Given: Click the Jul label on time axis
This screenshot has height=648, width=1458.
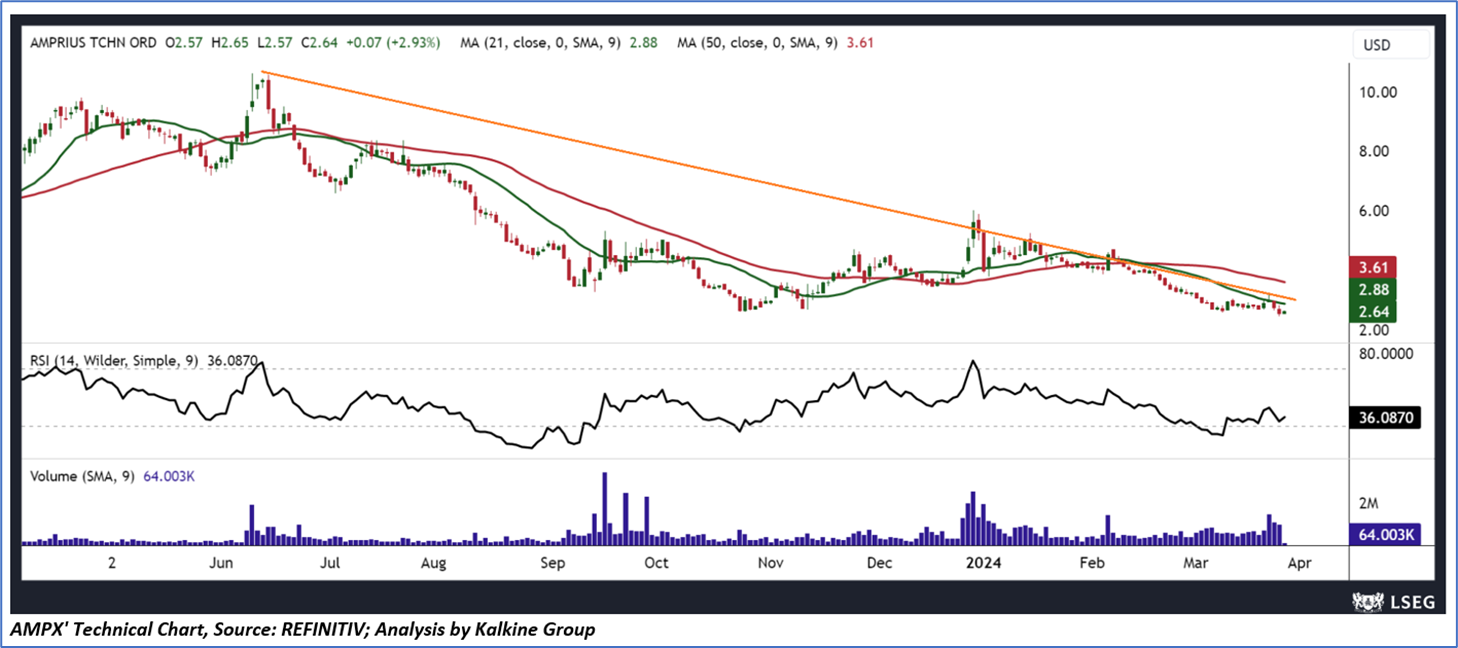Looking at the screenshot, I should tap(330, 563).
